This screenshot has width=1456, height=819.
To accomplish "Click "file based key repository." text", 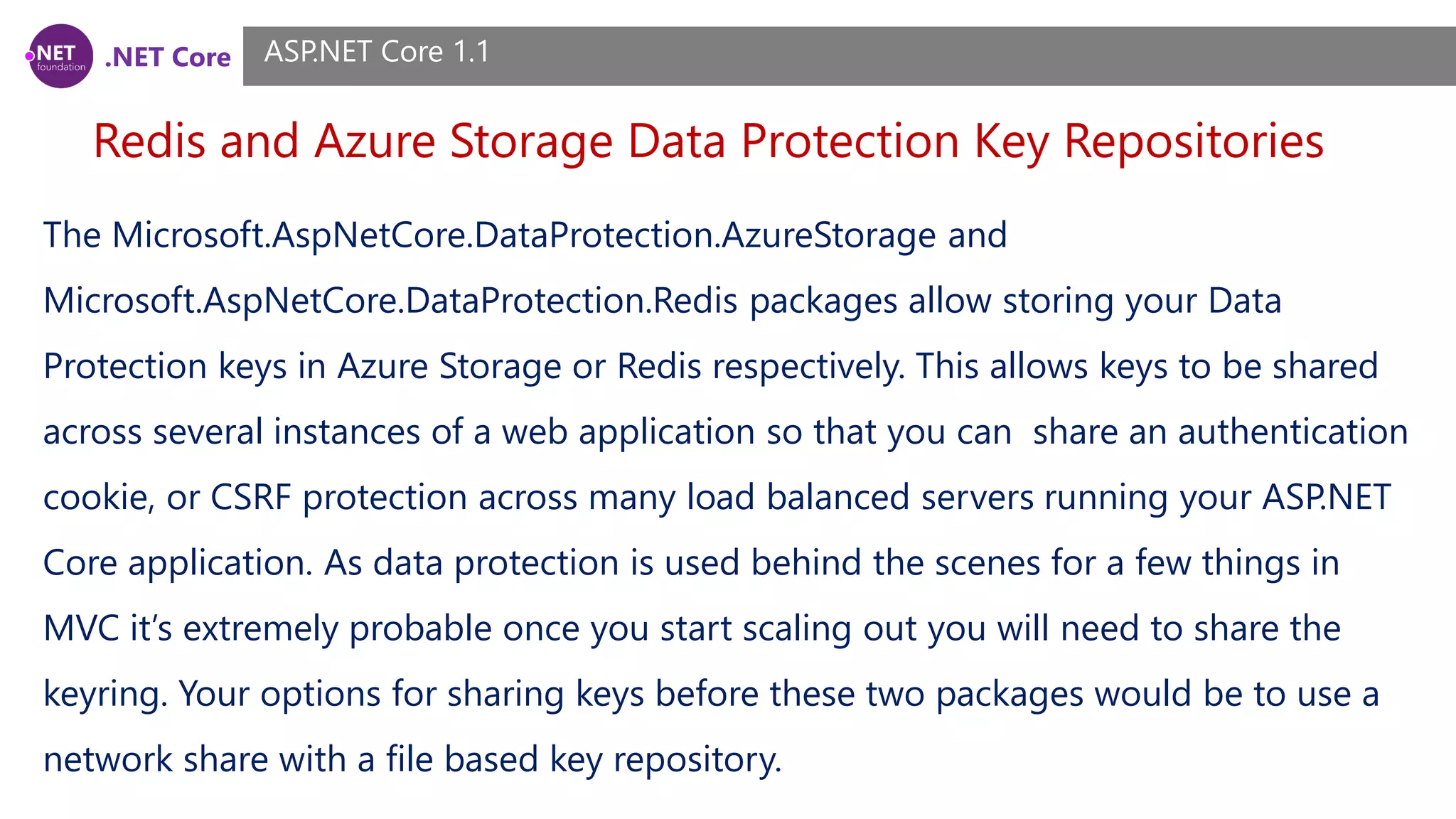I will pos(583,760).
